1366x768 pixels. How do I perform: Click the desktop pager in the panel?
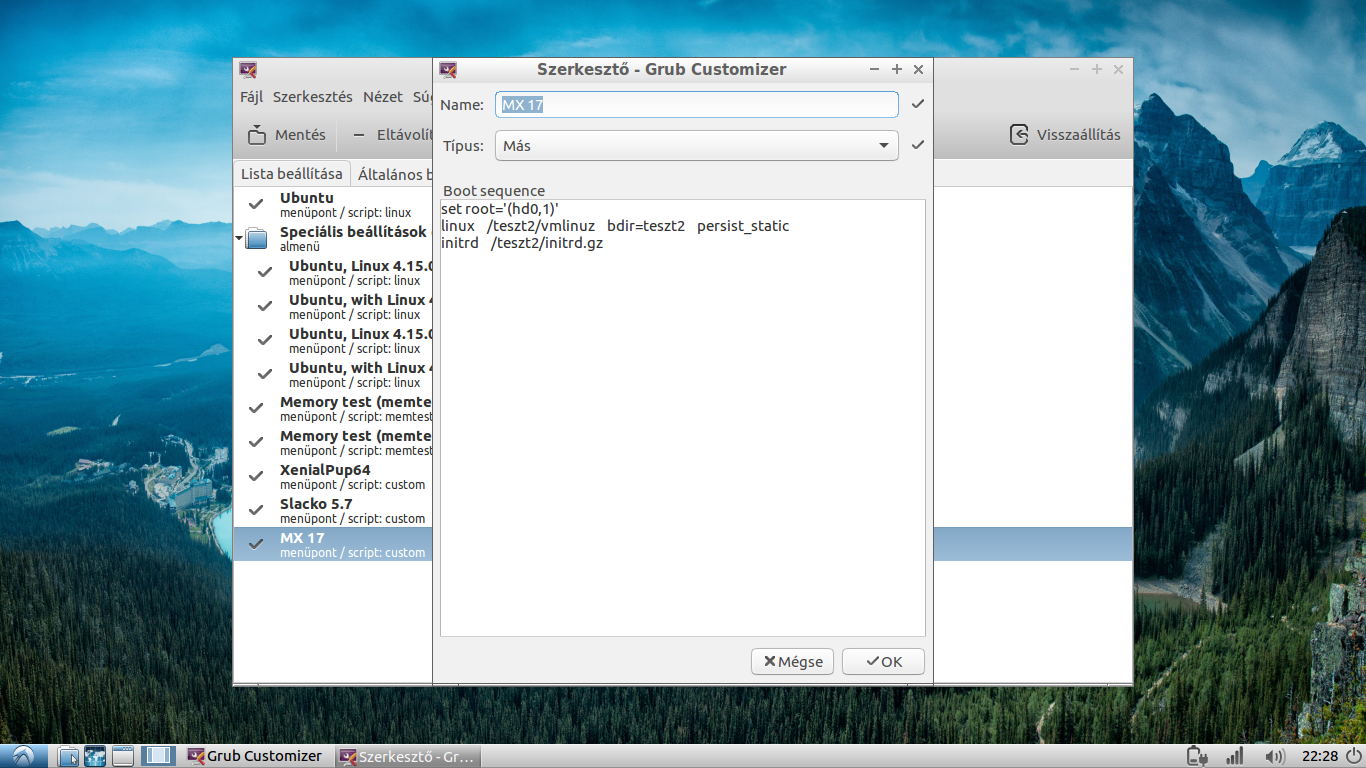click(158, 756)
